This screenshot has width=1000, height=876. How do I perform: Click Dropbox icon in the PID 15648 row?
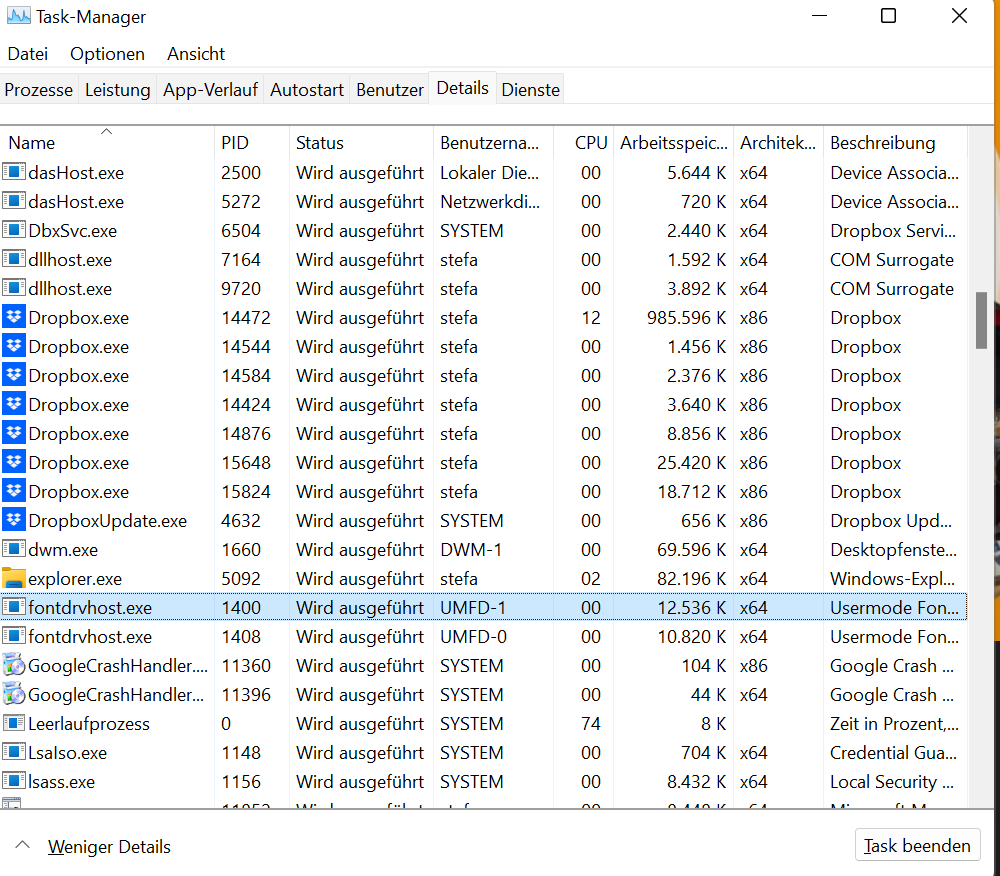[13, 462]
